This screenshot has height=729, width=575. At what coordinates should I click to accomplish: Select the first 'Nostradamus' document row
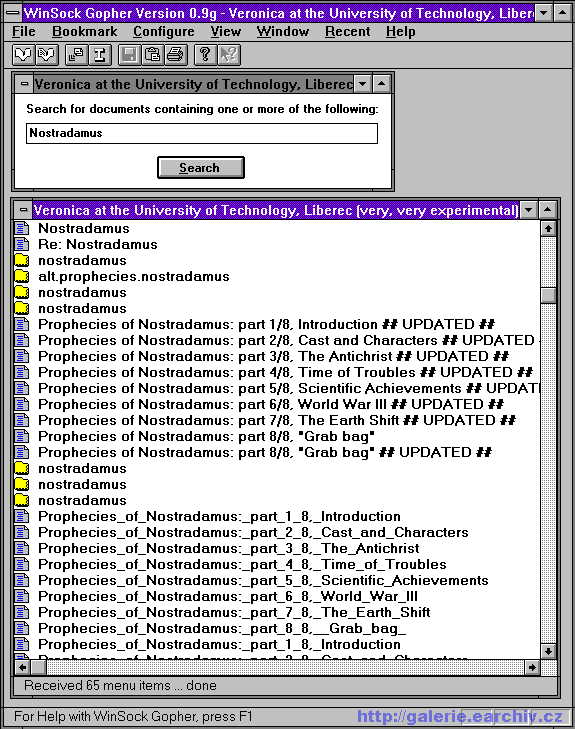(x=277, y=228)
